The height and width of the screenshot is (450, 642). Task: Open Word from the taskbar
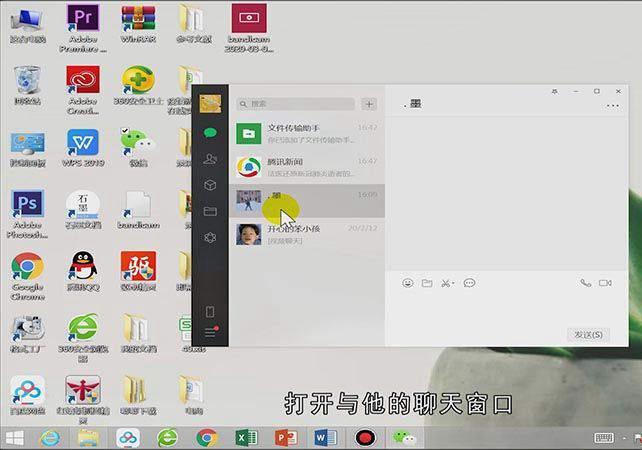(326, 438)
